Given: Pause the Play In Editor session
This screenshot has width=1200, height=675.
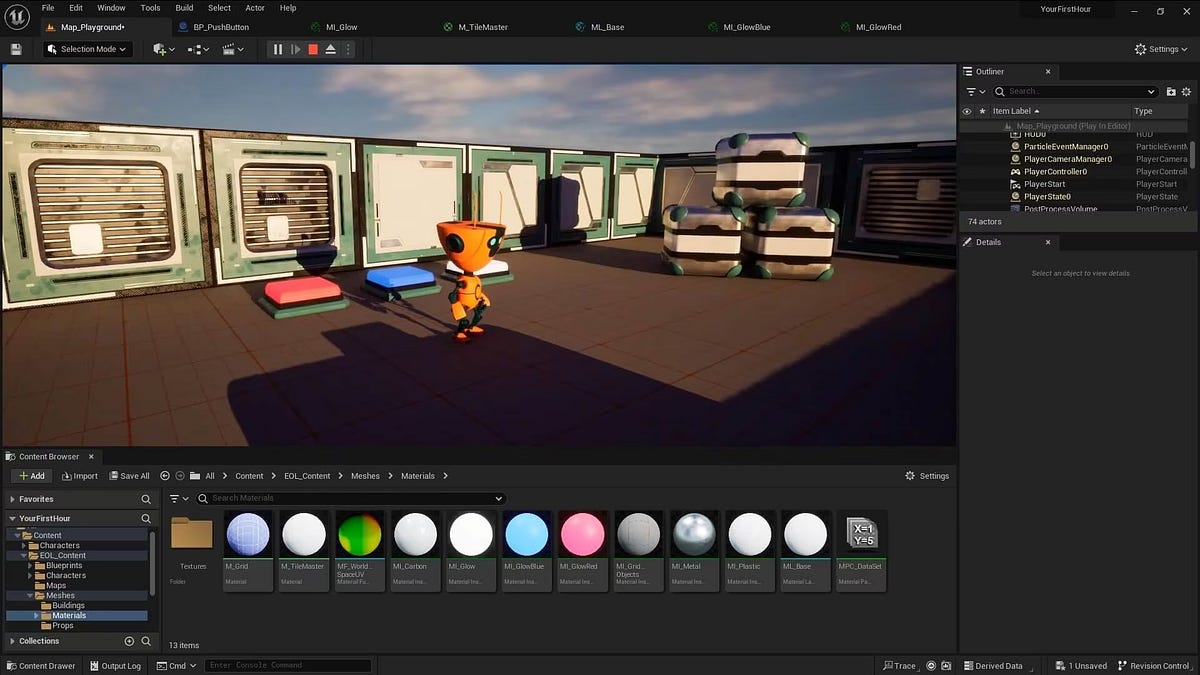Looking at the screenshot, I should click(277, 50).
